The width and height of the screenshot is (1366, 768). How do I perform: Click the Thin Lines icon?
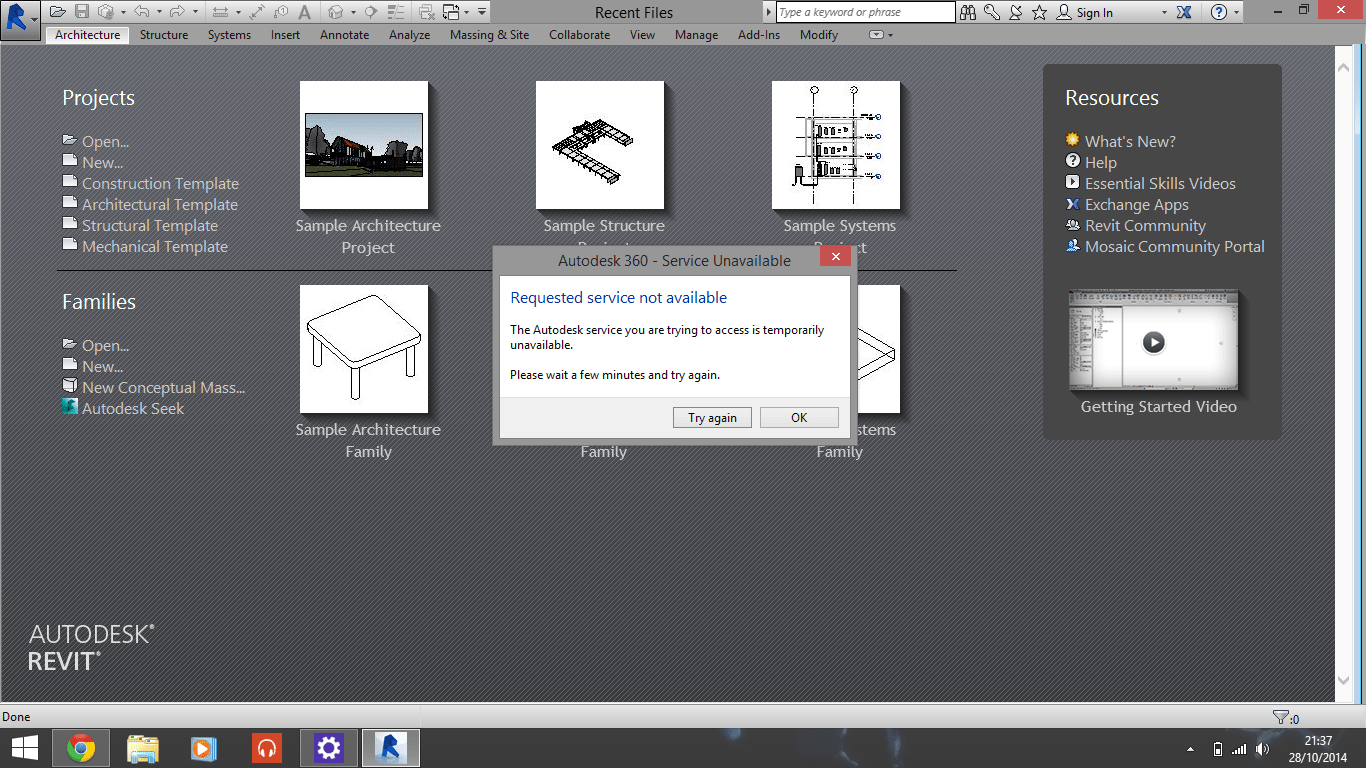[x=395, y=12]
